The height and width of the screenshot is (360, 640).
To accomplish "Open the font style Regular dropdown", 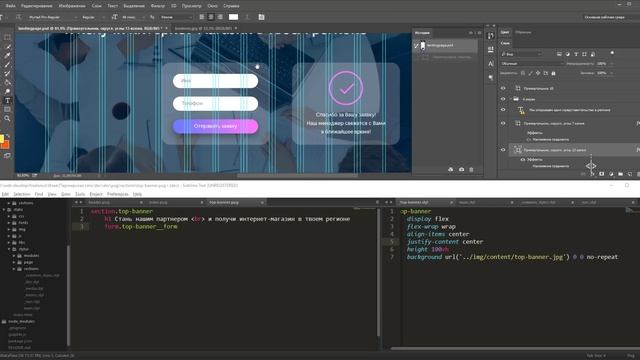I will 93,17.
